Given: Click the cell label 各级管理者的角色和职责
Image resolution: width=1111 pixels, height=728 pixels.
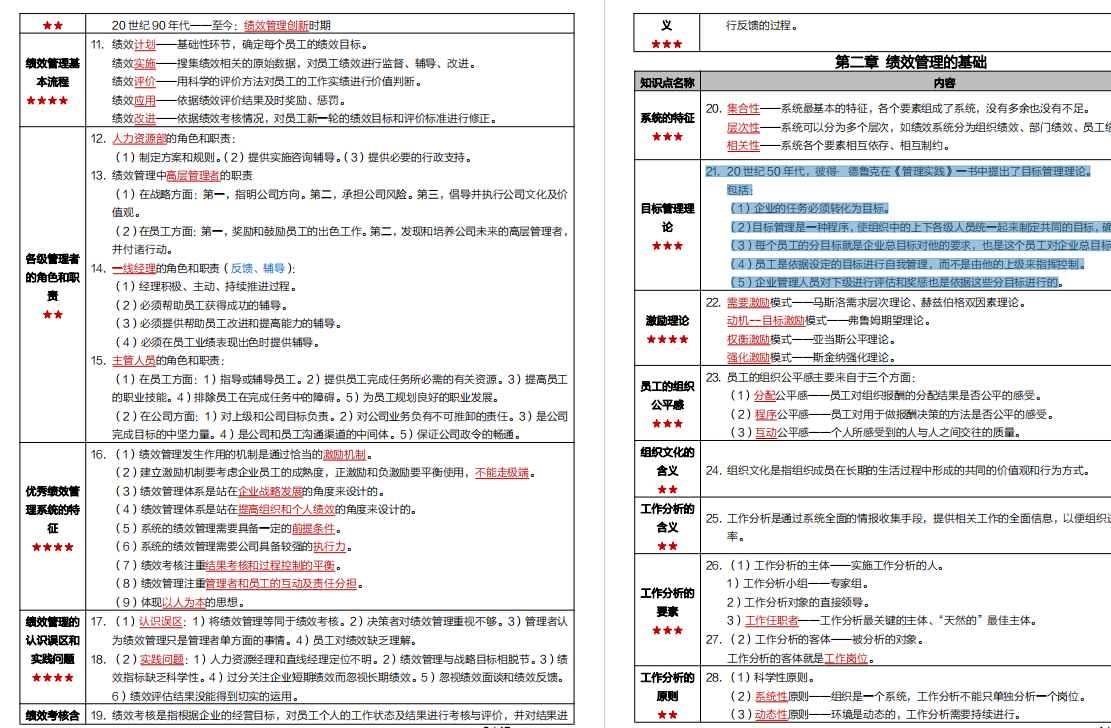Looking at the screenshot, I should point(52,277).
